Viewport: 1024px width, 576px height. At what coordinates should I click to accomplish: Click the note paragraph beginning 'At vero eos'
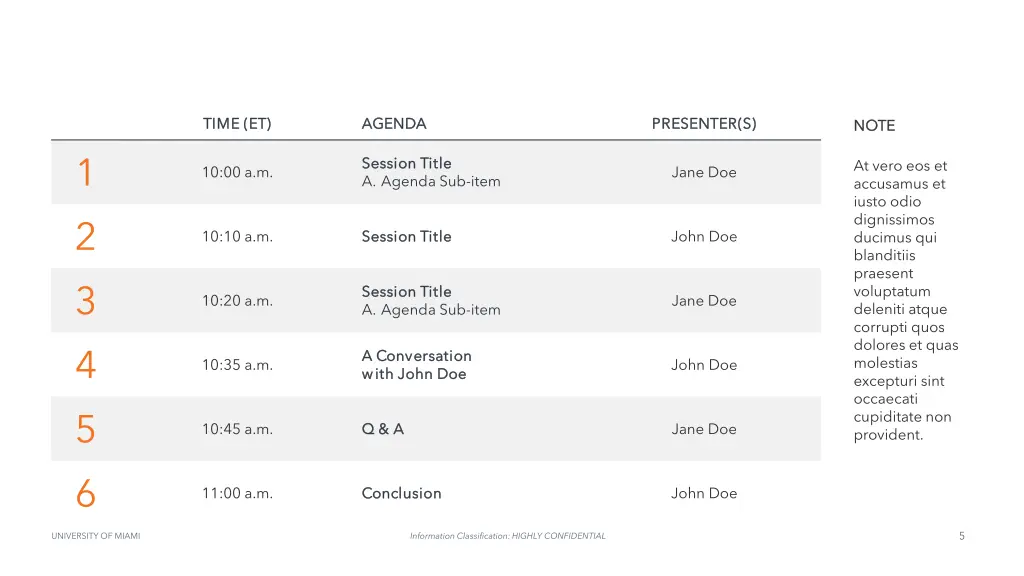pos(906,300)
